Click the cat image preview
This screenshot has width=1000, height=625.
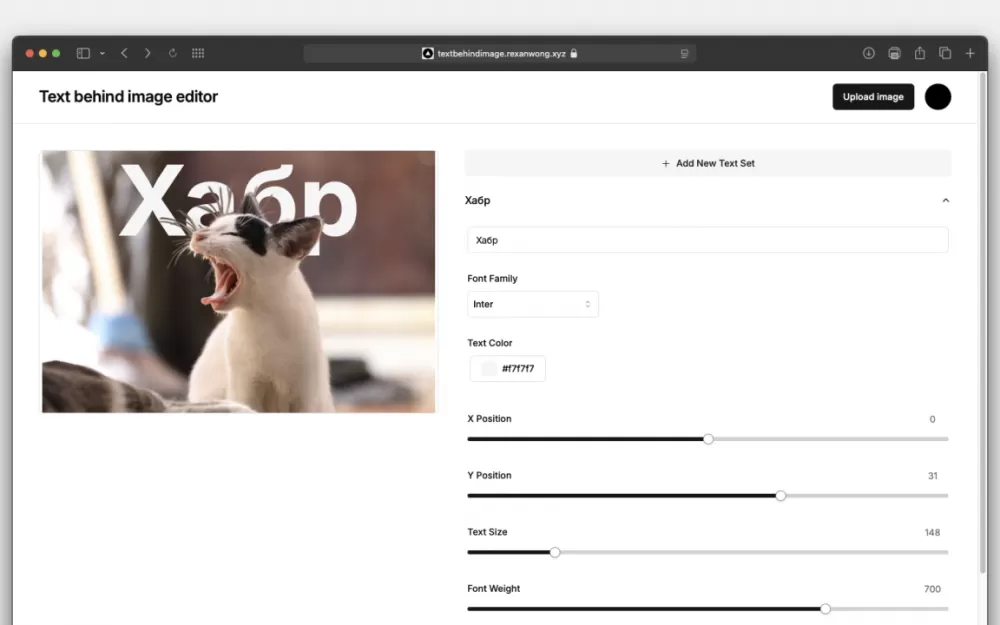[239, 282]
